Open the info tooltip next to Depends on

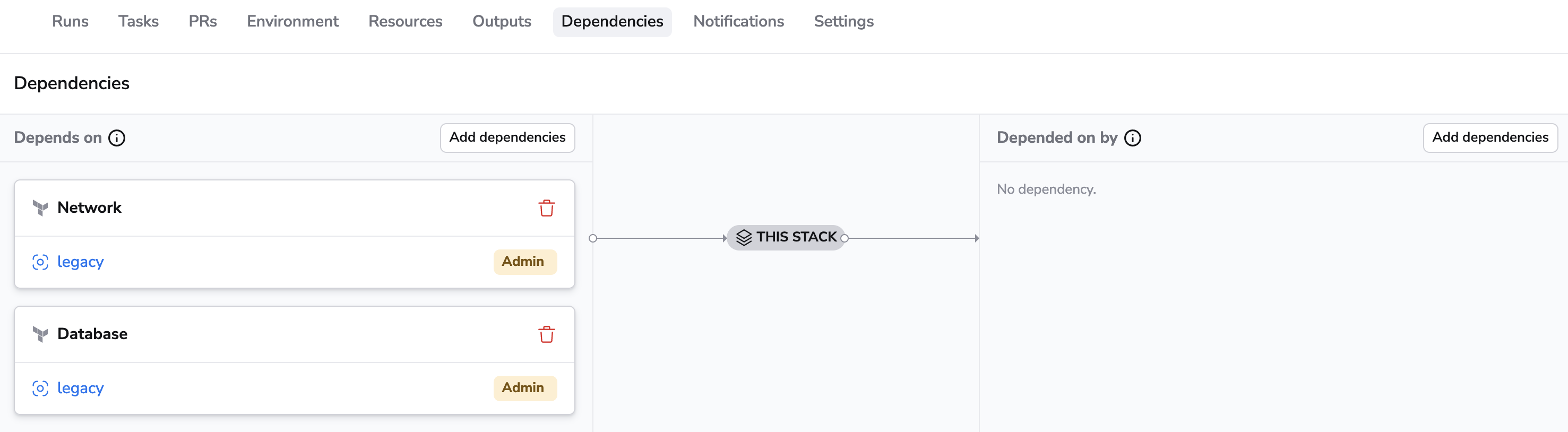tap(117, 138)
